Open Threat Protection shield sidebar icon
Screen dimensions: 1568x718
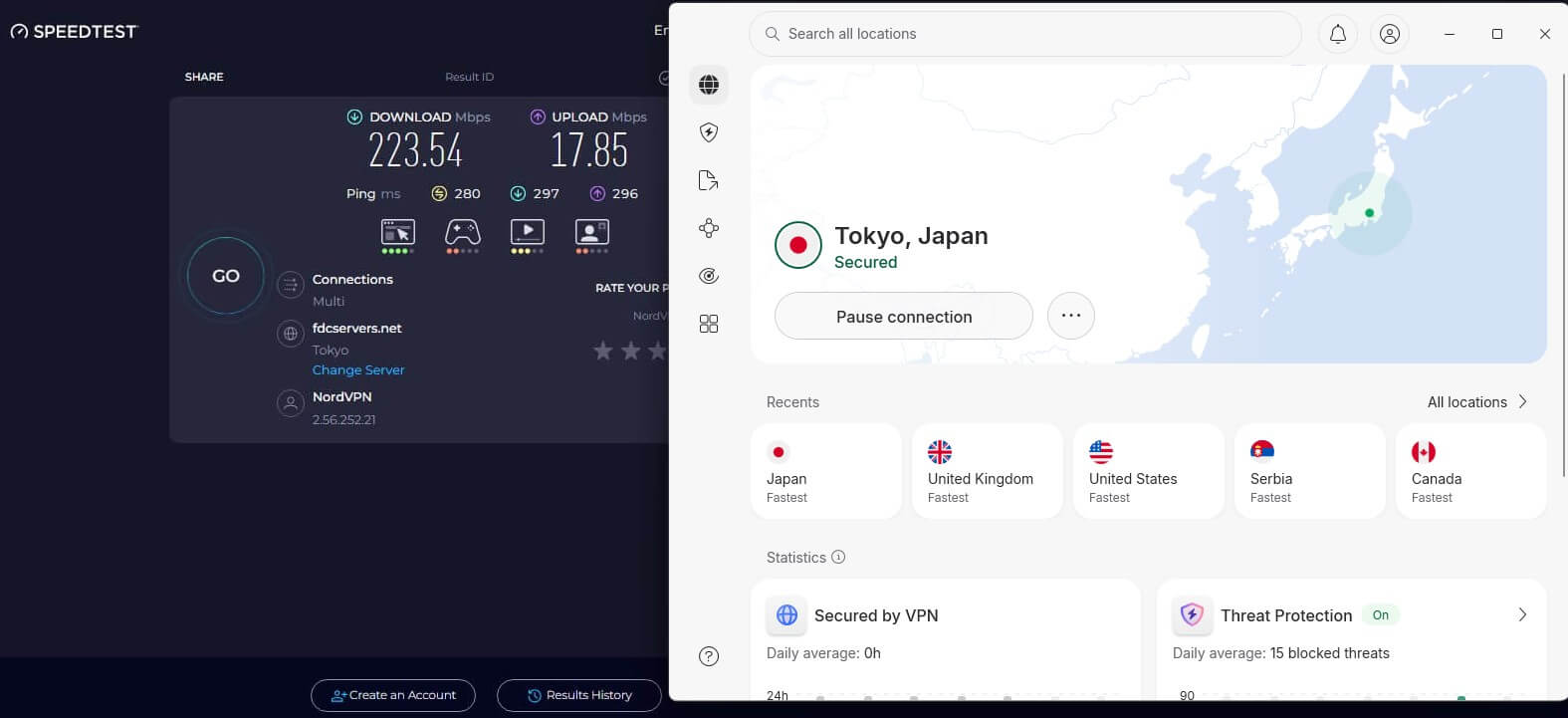coord(709,132)
